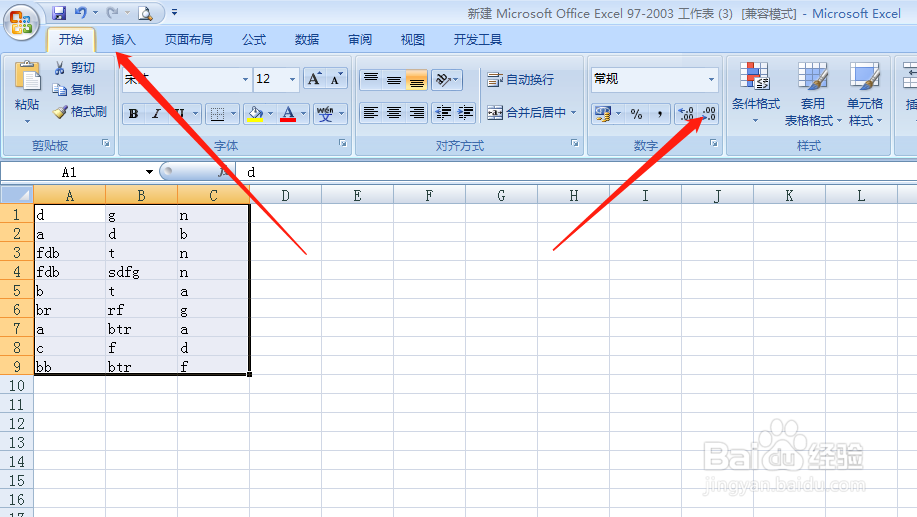The image size is (917, 517).
Task: Cut selection with 剪切
Action: point(74,68)
